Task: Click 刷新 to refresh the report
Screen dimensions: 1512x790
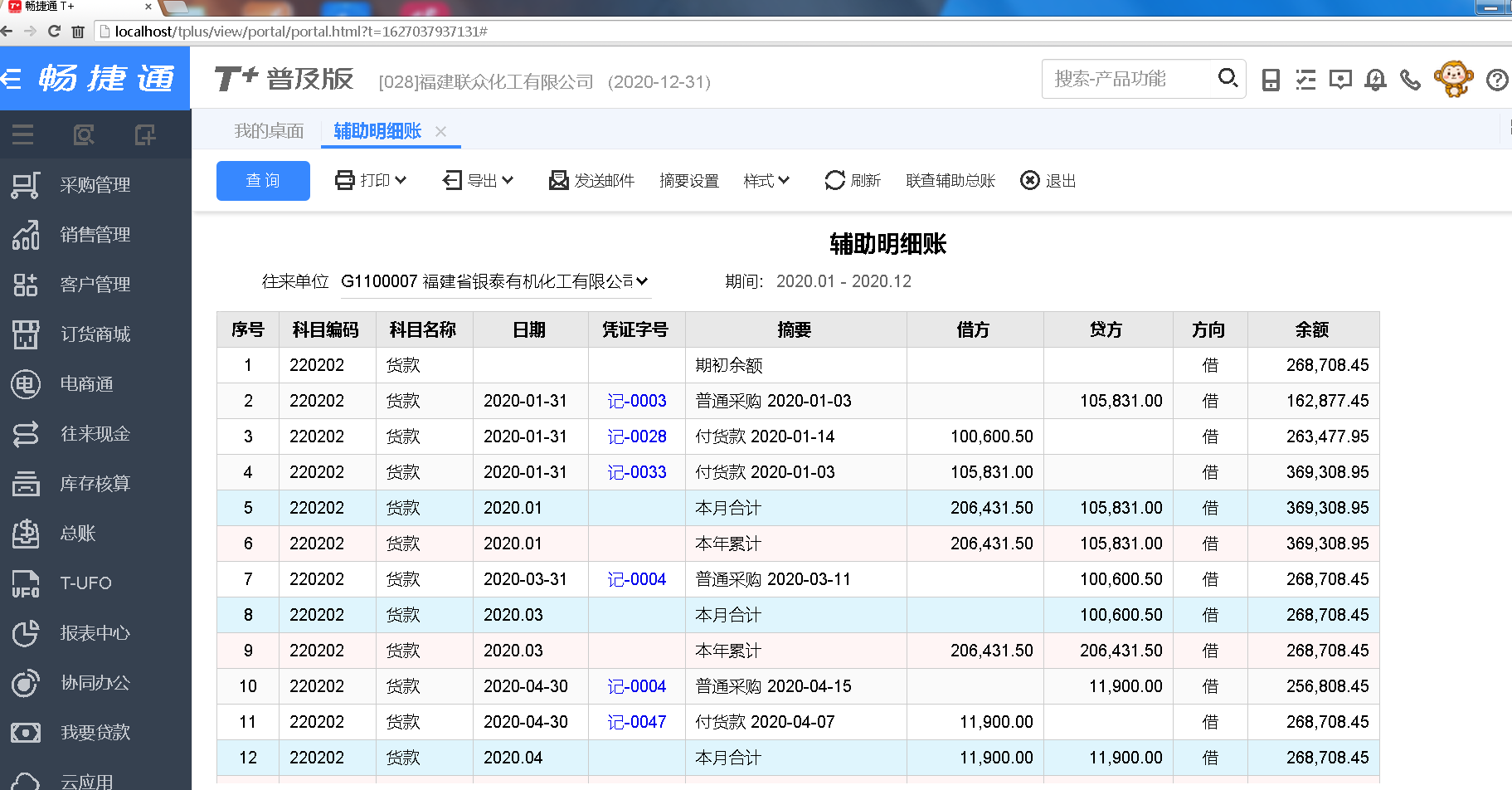Action: tap(853, 180)
